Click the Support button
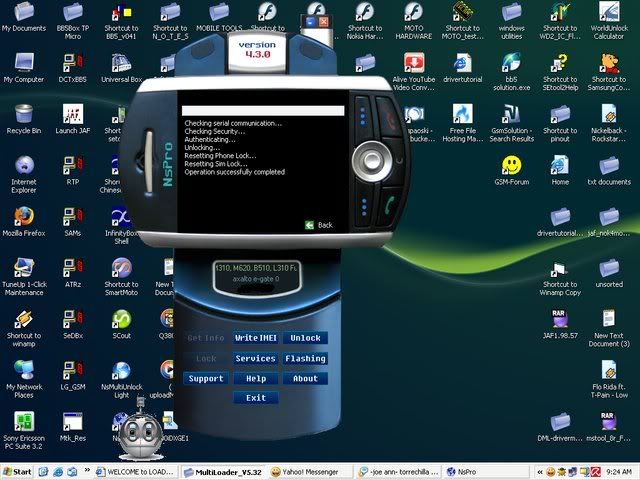Viewport: 640px width, 480px height. [206, 378]
